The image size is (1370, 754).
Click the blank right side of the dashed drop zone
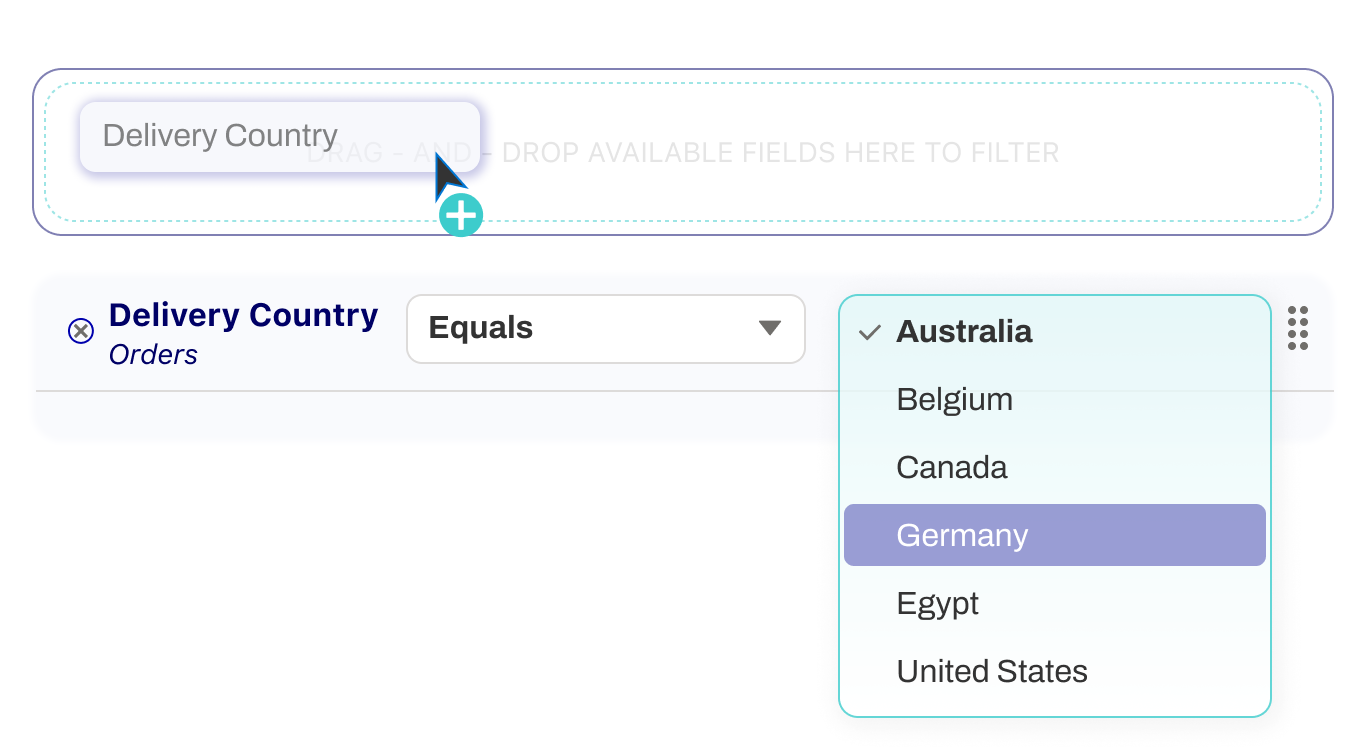[1200, 154]
